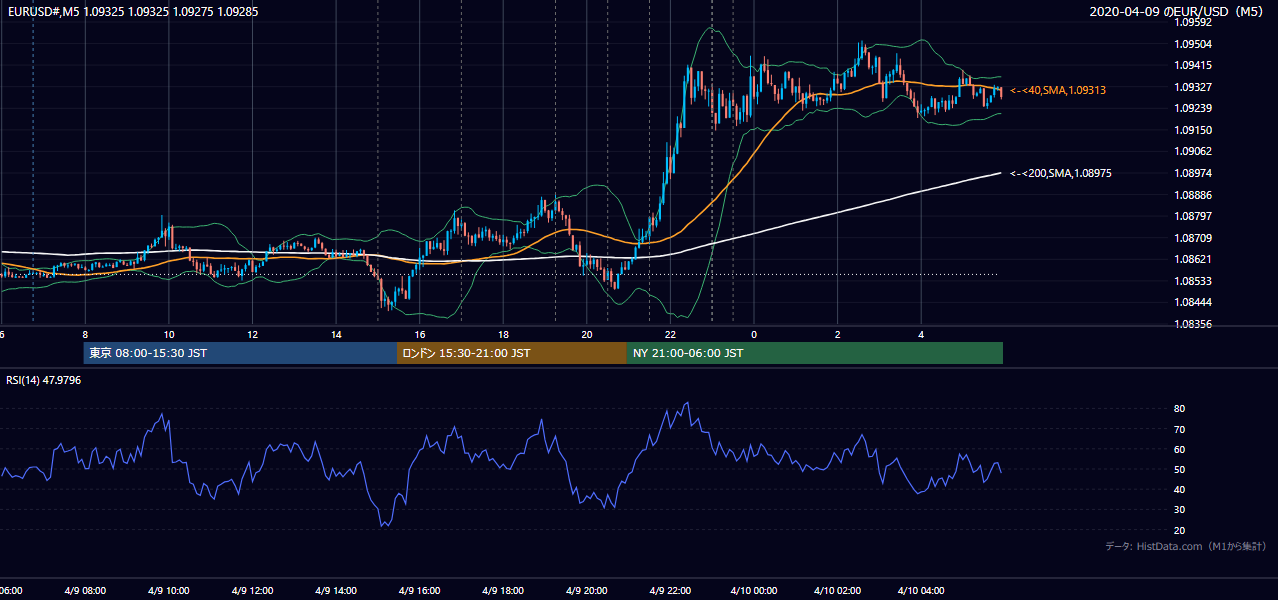
Task: Click the 4/9 18:00 time axis label
Action: tap(503, 590)
